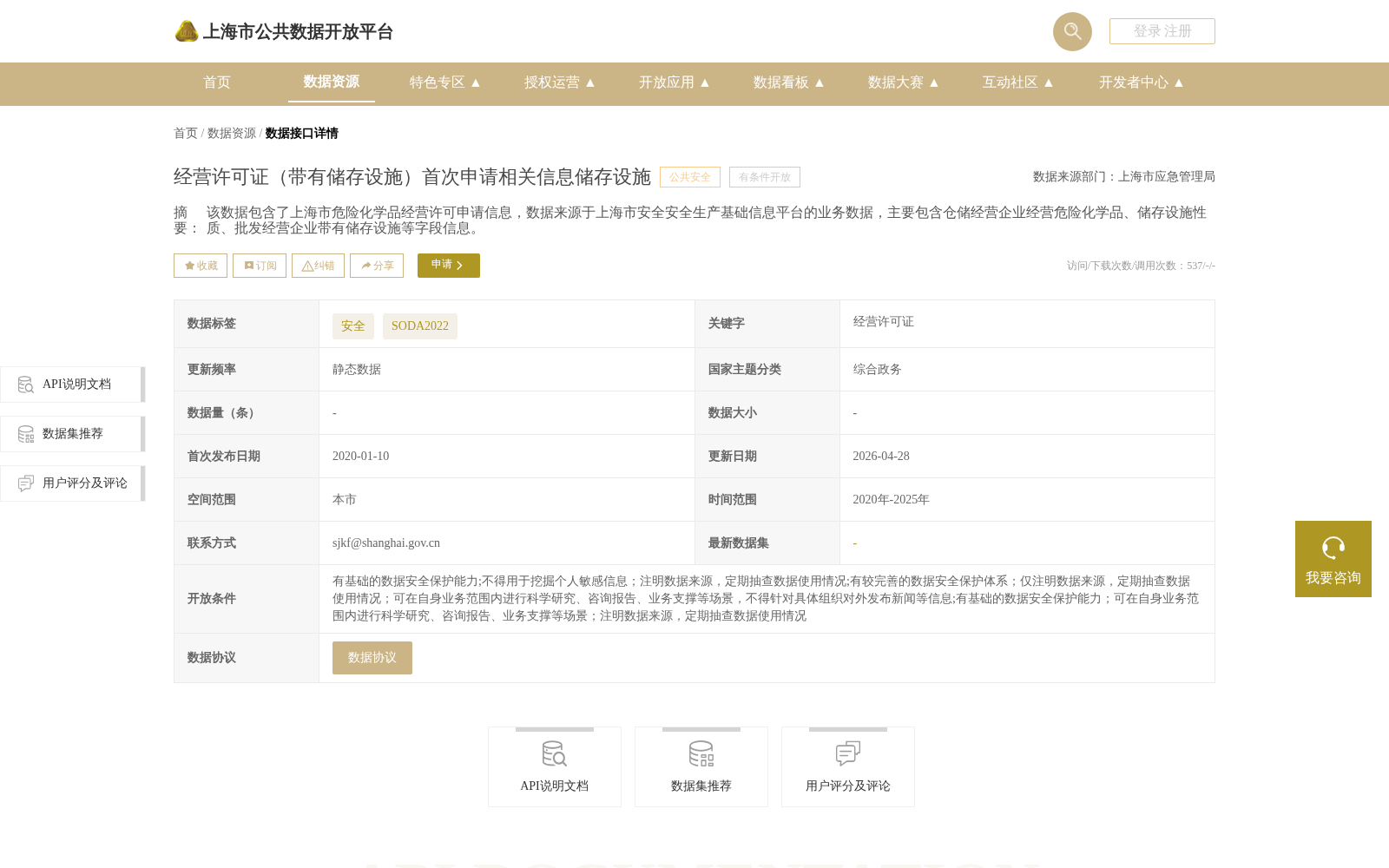Click the 最新数据集 dash value

(x=855, y=544)
